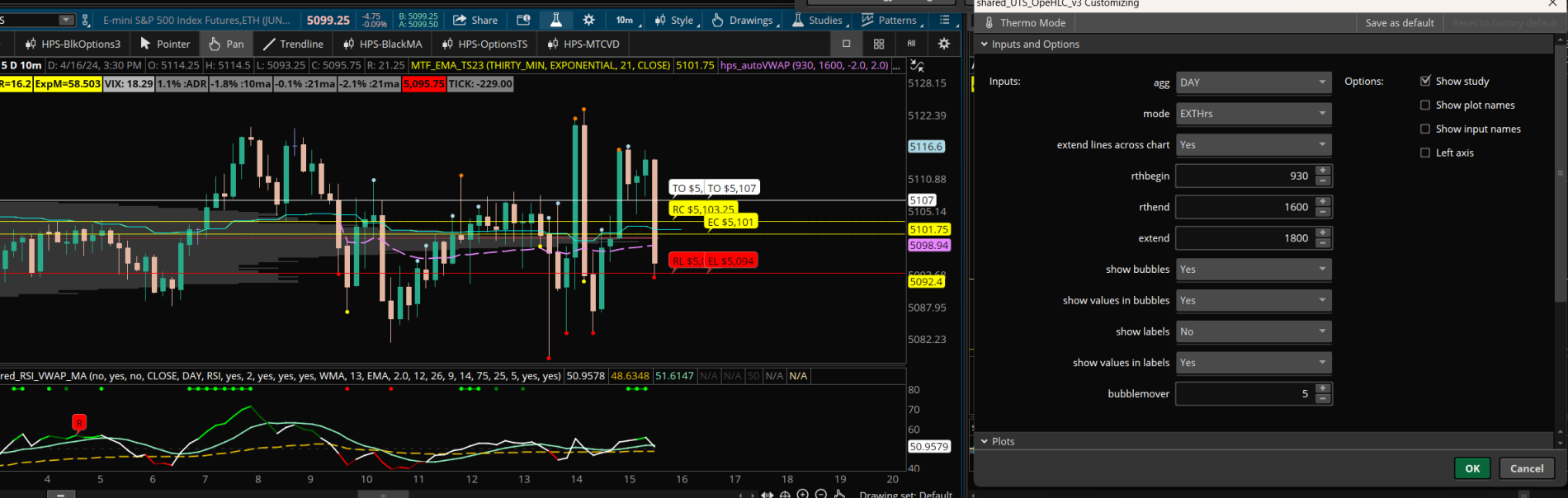Click Save as default button
Screen dimensions: 1568x498
(x=1399, y=23)
